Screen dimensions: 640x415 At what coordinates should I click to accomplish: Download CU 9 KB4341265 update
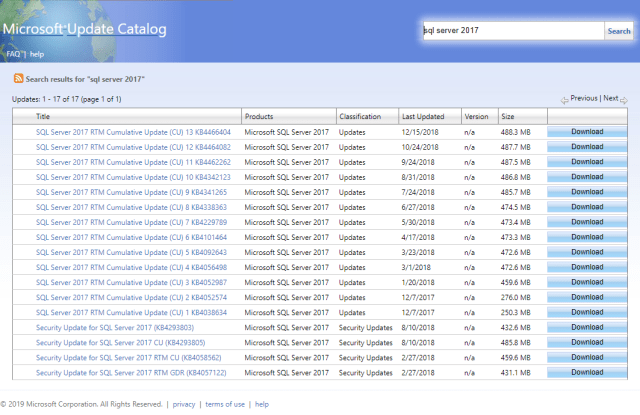587,192
